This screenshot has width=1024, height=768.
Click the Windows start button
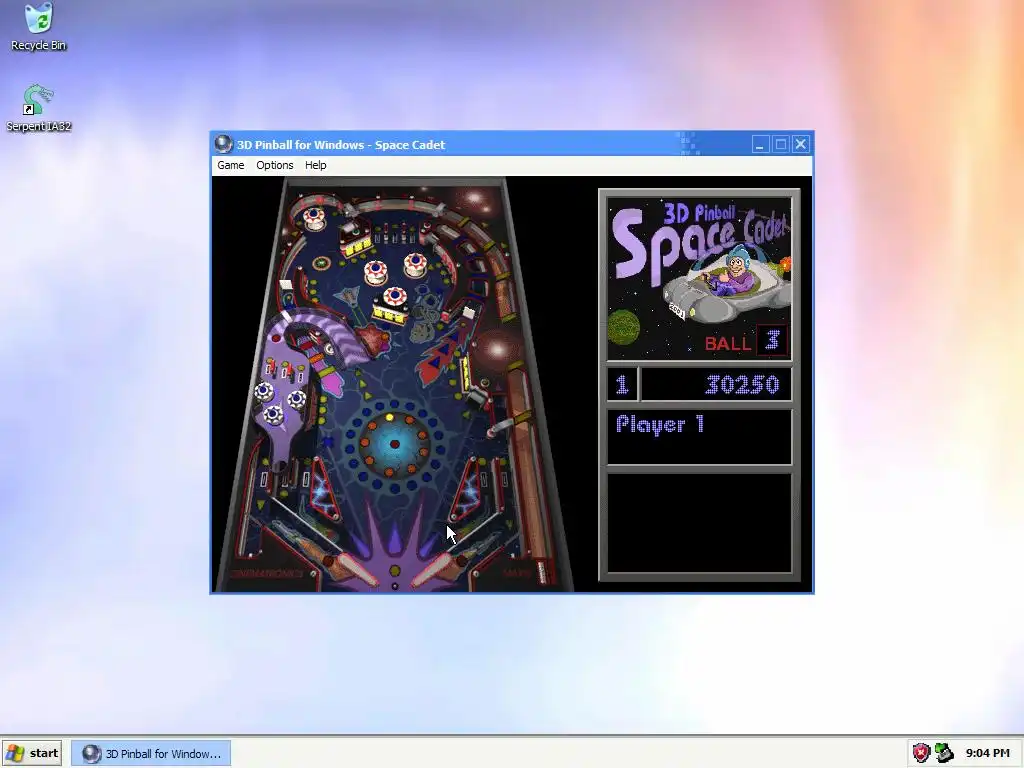32,753
